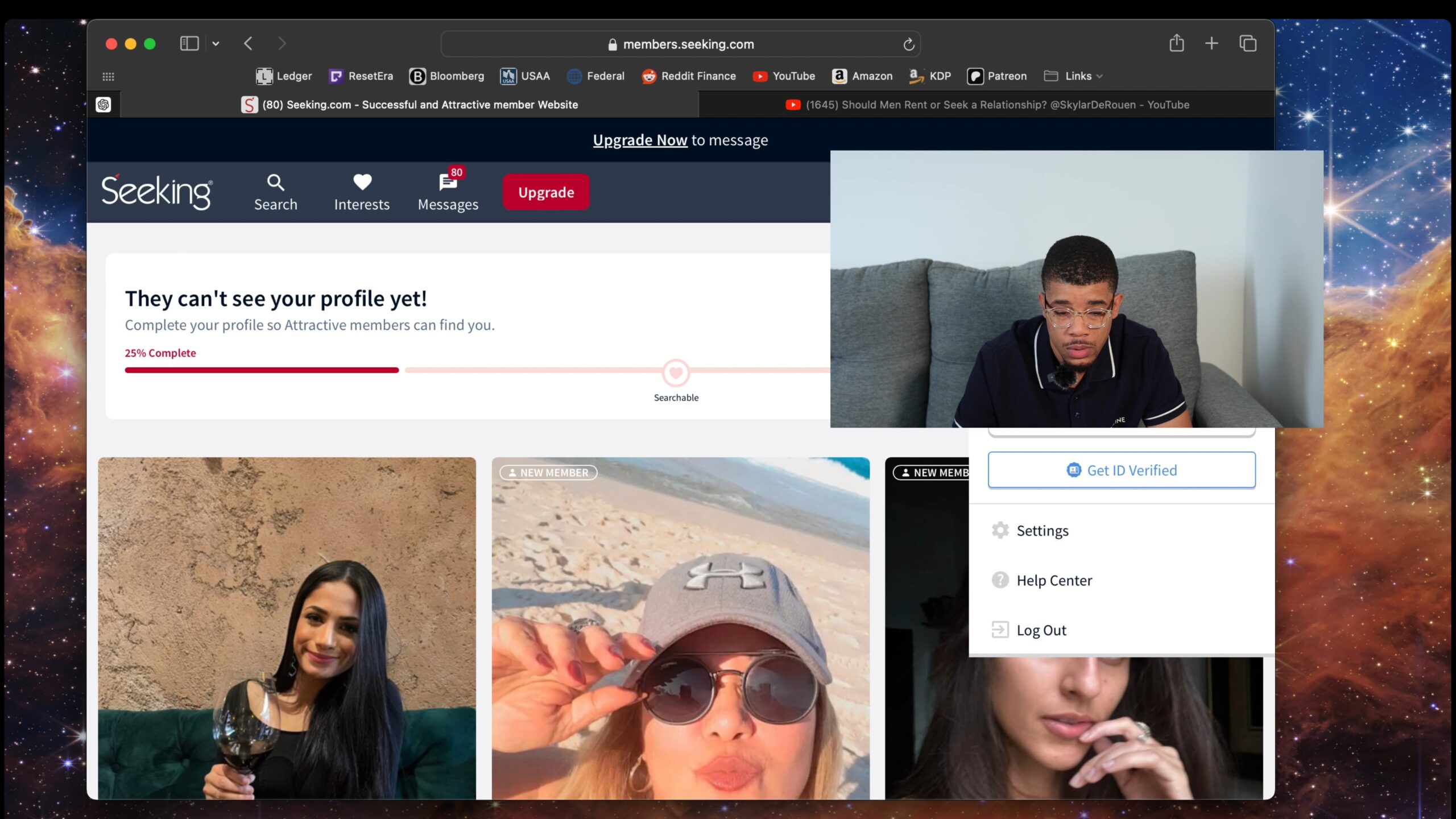This screenshot has width=1456, height=819.
Task: Open a new tab
Action: [x=1211, y=43]
